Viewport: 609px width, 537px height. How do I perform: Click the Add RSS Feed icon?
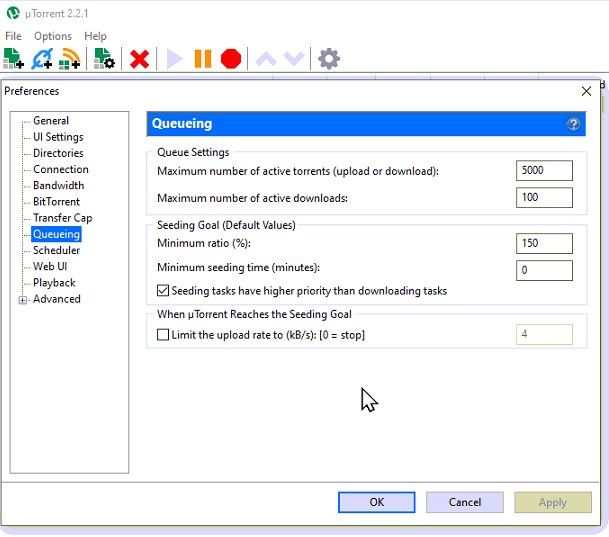click(x=70, y=60)
